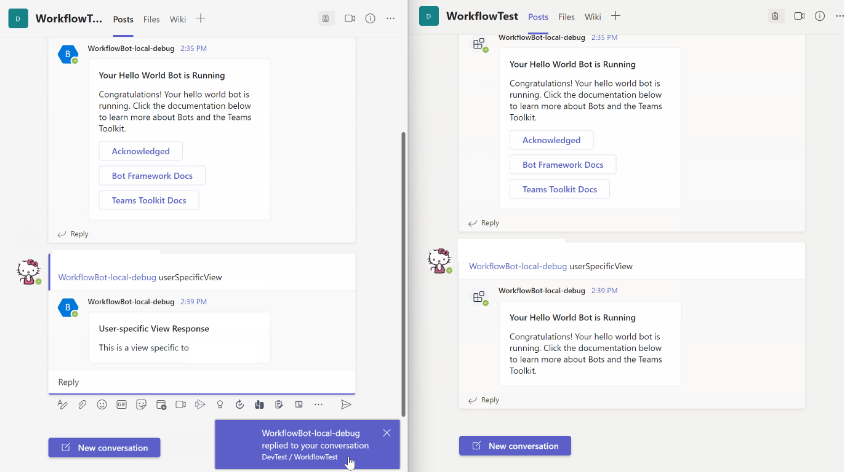Click the WorkflowBot-local-debug mention link, left window

[x=107, y=277]
